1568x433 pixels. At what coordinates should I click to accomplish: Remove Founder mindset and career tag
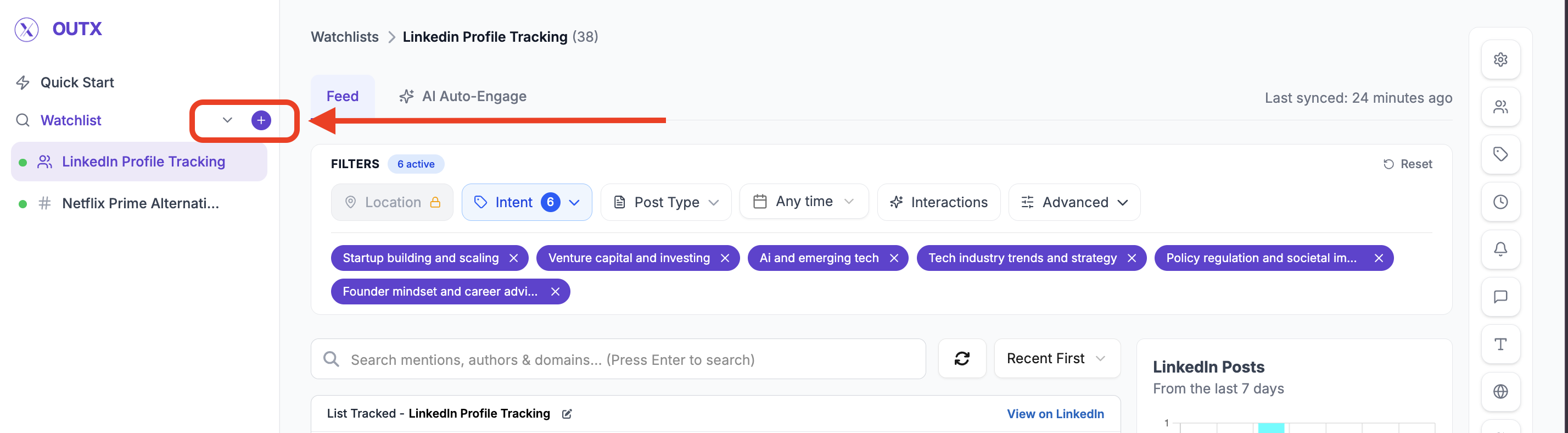tap(555, 292)
